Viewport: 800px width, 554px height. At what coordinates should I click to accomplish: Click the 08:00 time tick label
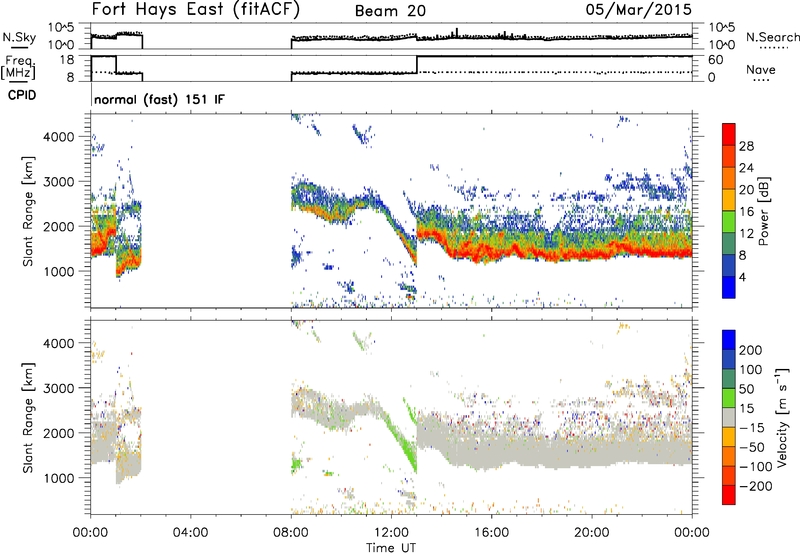291,533
